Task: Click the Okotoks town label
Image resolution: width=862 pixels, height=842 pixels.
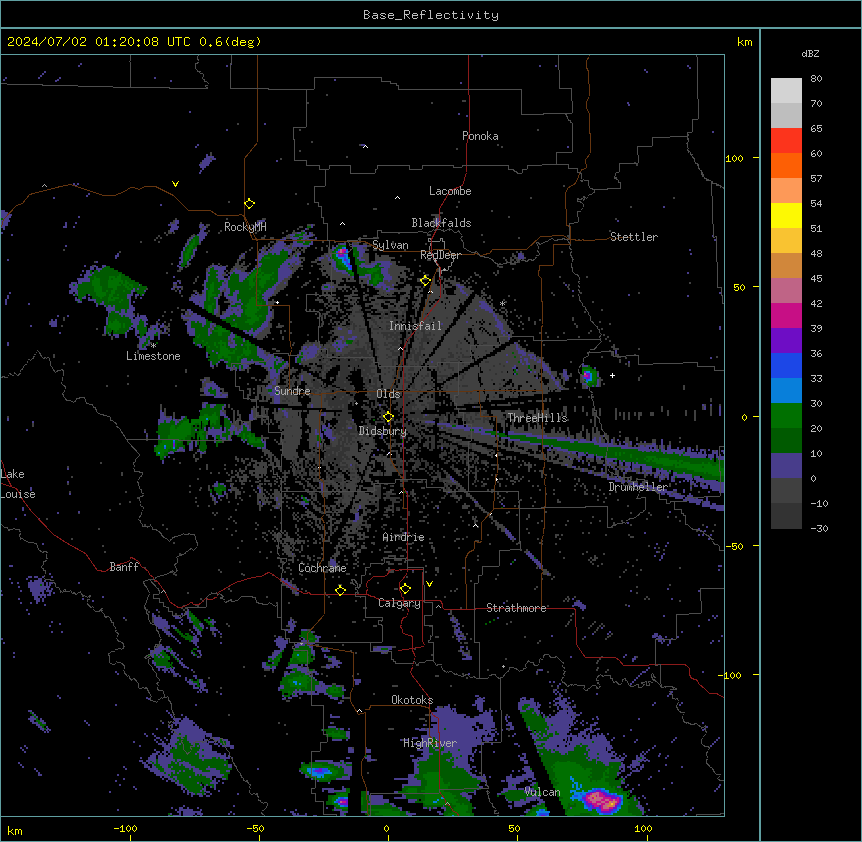Action: pyautogui.click(x=412, y=700)
